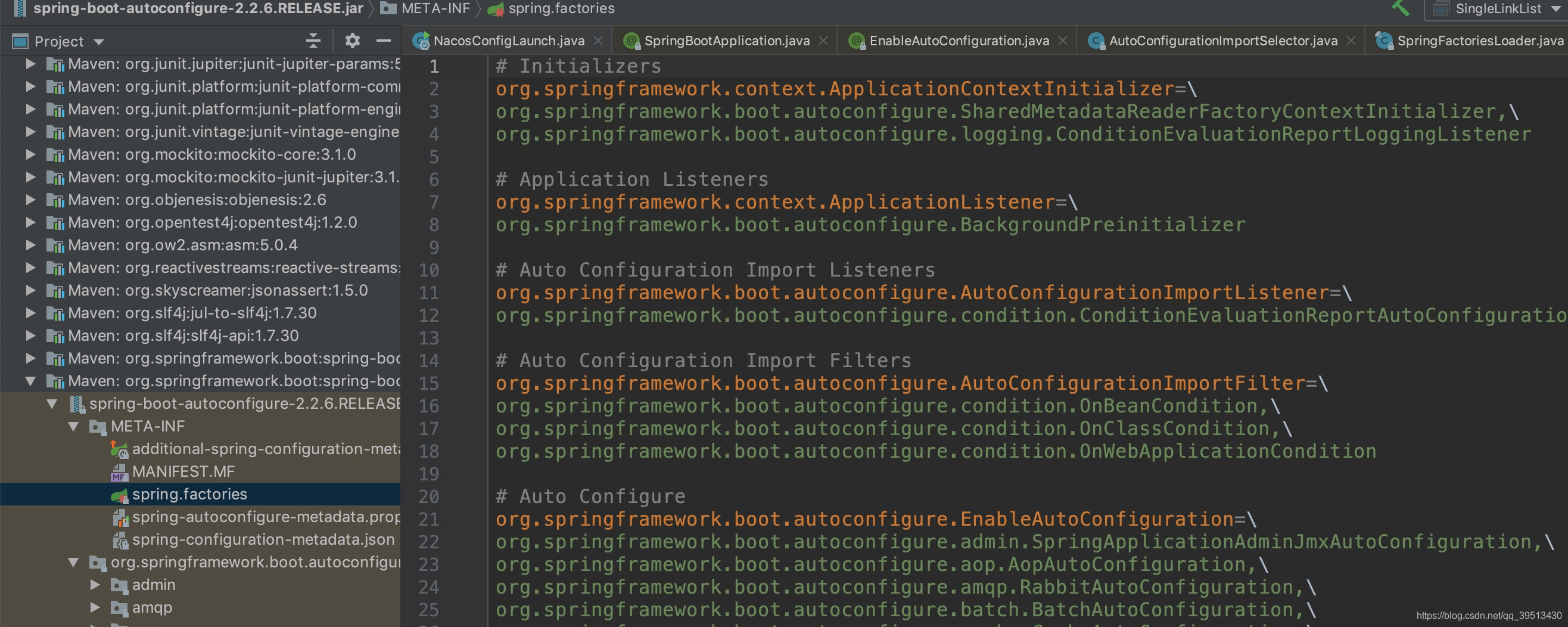Click library icon for Maven reactive-streams
The image size is (1568, 627).
coord(55,268)
